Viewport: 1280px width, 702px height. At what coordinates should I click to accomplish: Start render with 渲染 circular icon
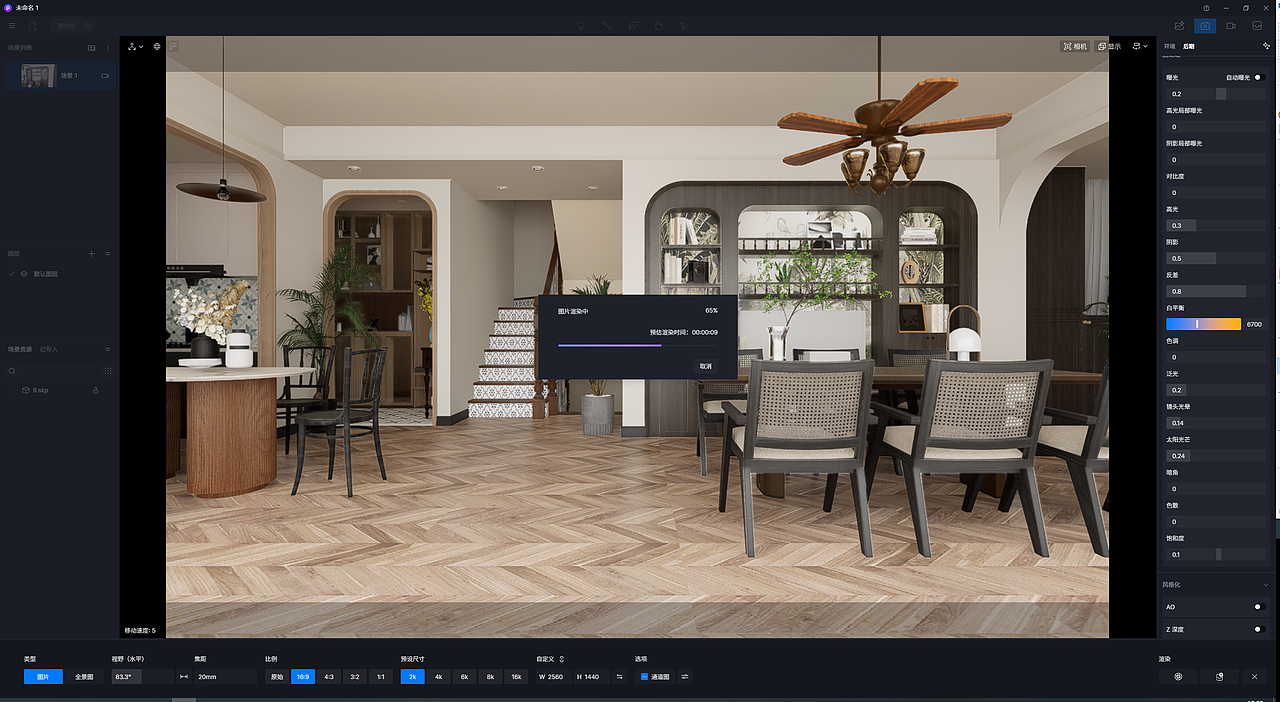pos(1178,677)
